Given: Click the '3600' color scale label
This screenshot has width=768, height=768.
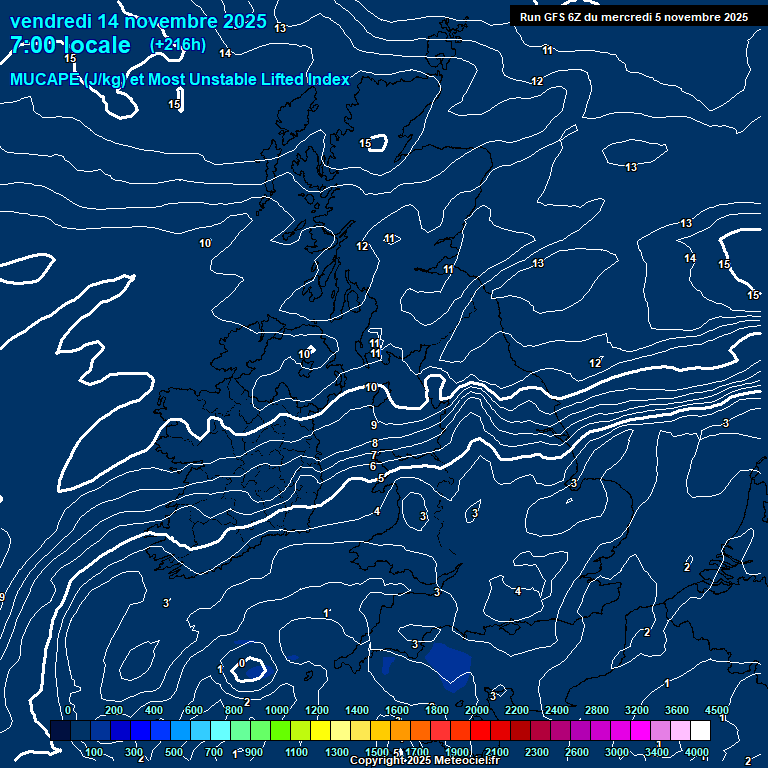Looking at the screenshot, I should pyautogui.click(x=677, y=710).
